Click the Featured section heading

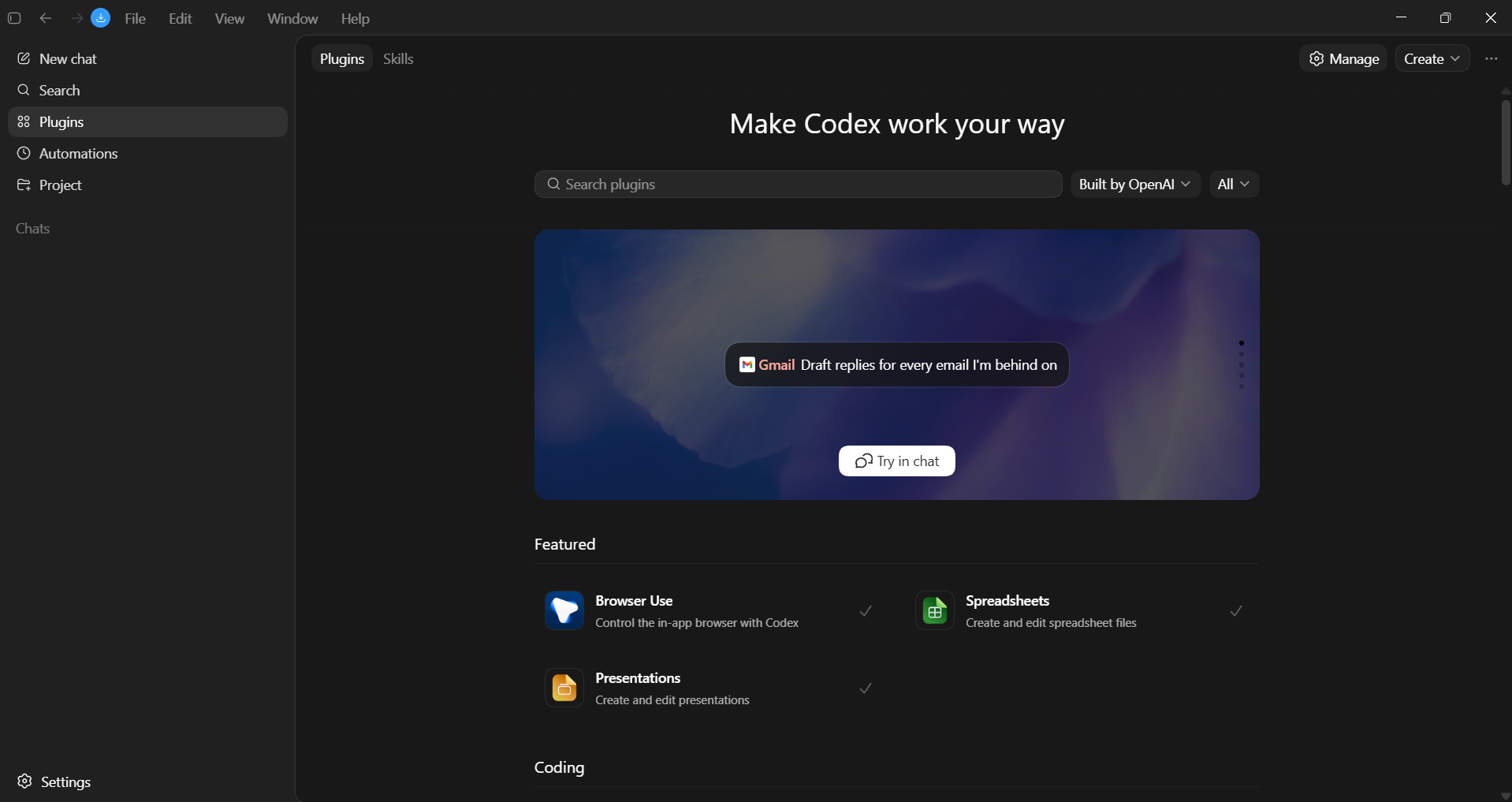point(564,544)
